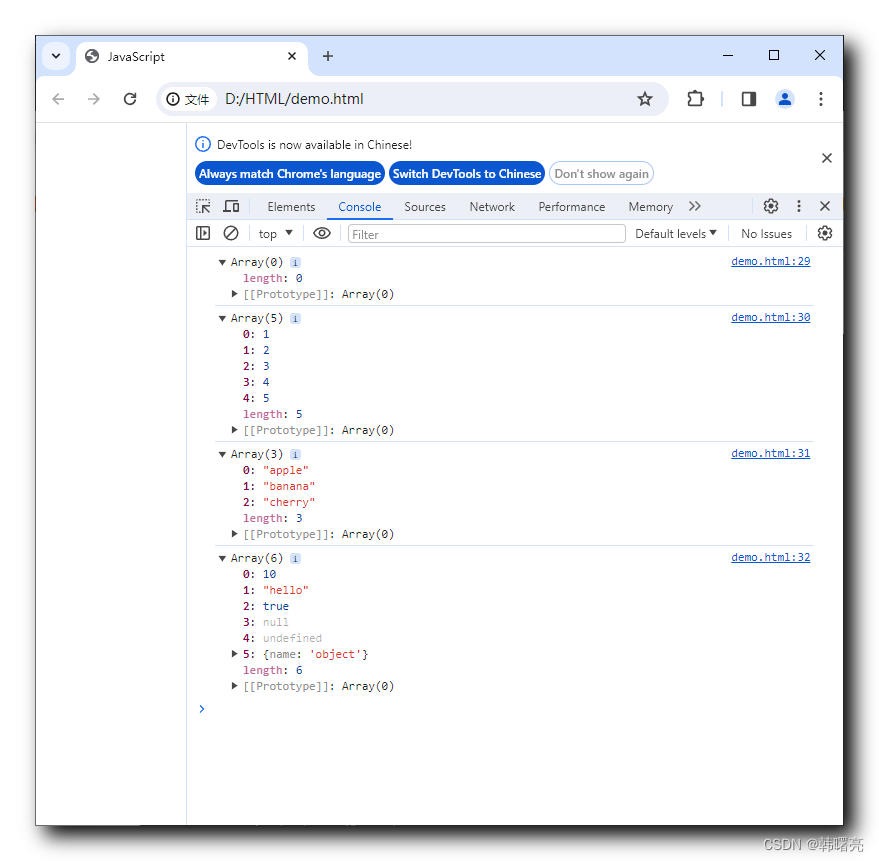The image size is (879, 861).
Task: View site information icon in address bar
Action: 173,99
